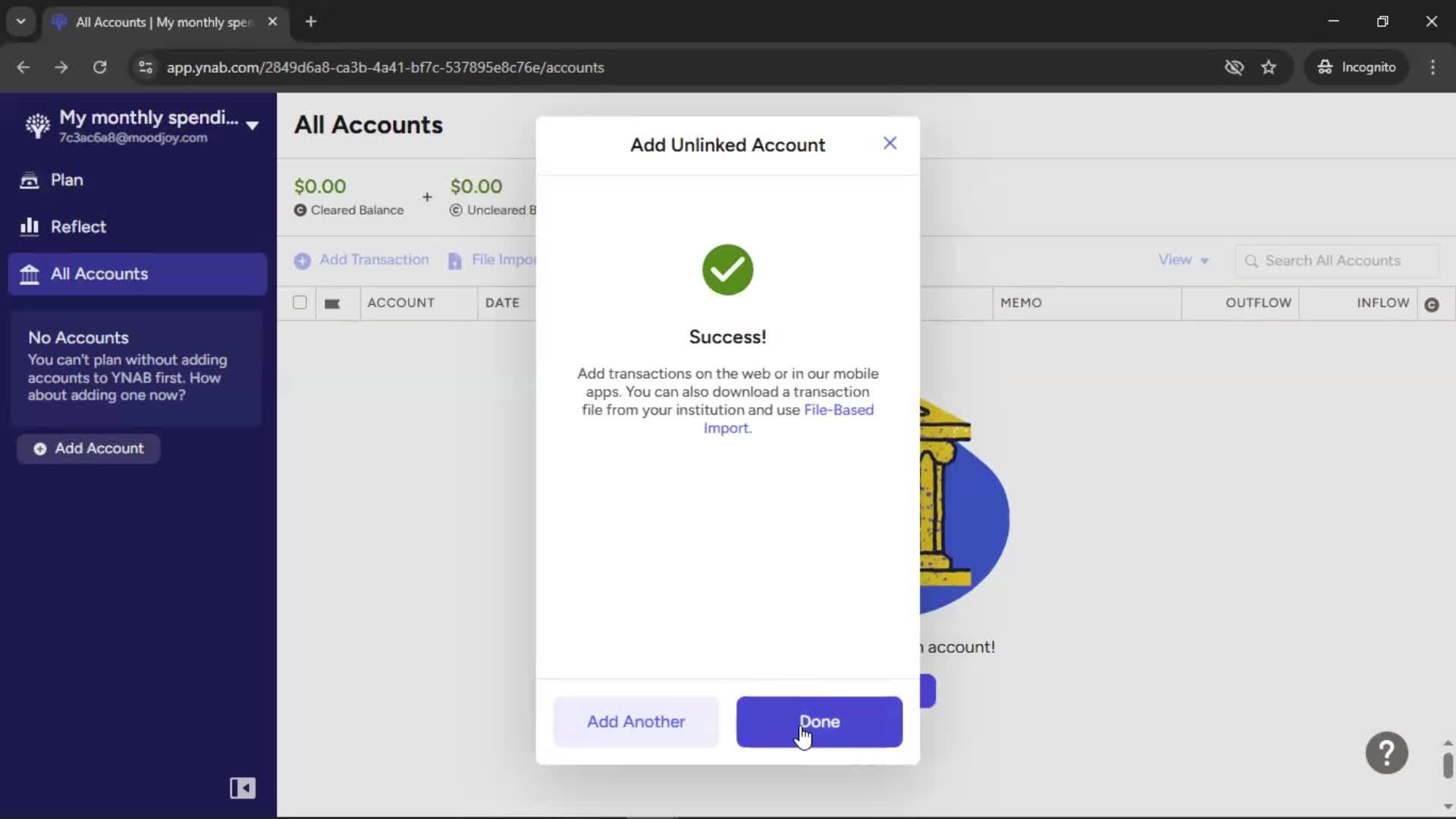Collapse the sidebar with the panel icon
The image size is (1456, 819).
243,788
